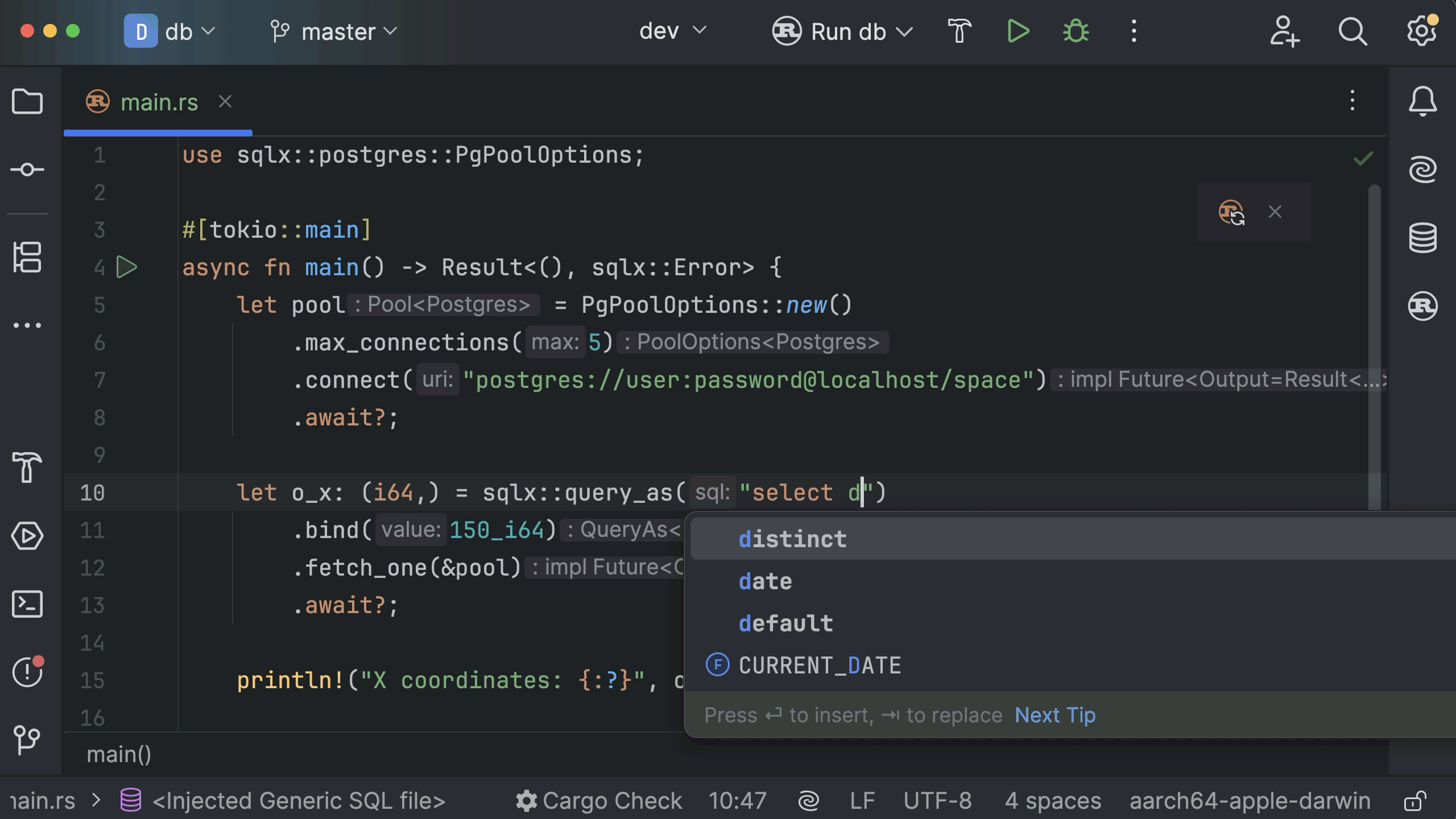Open the Terminal tool window
The image size is (1456, 819).
point(27,604)
